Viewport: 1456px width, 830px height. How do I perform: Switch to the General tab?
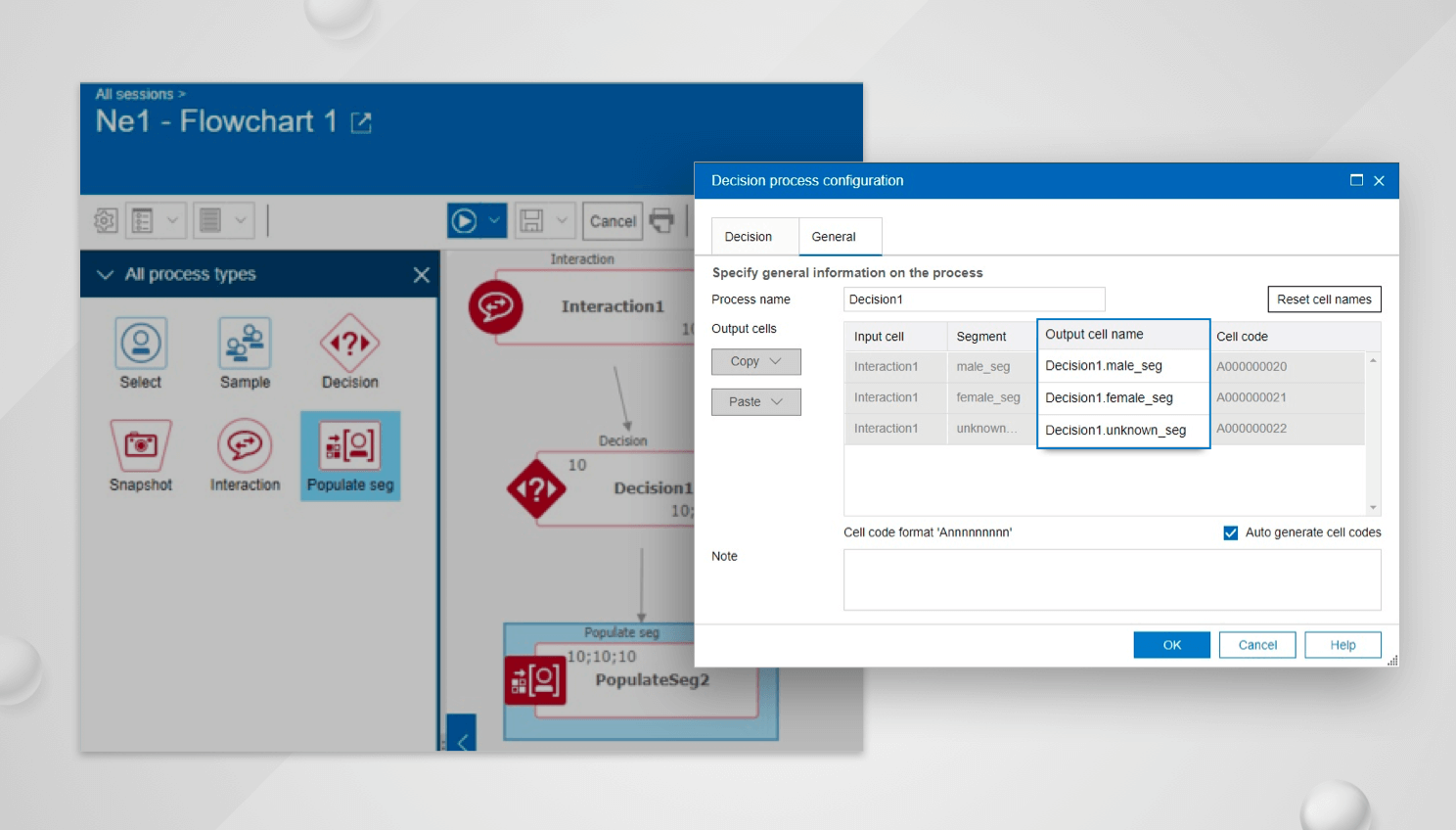pos(834,237)
